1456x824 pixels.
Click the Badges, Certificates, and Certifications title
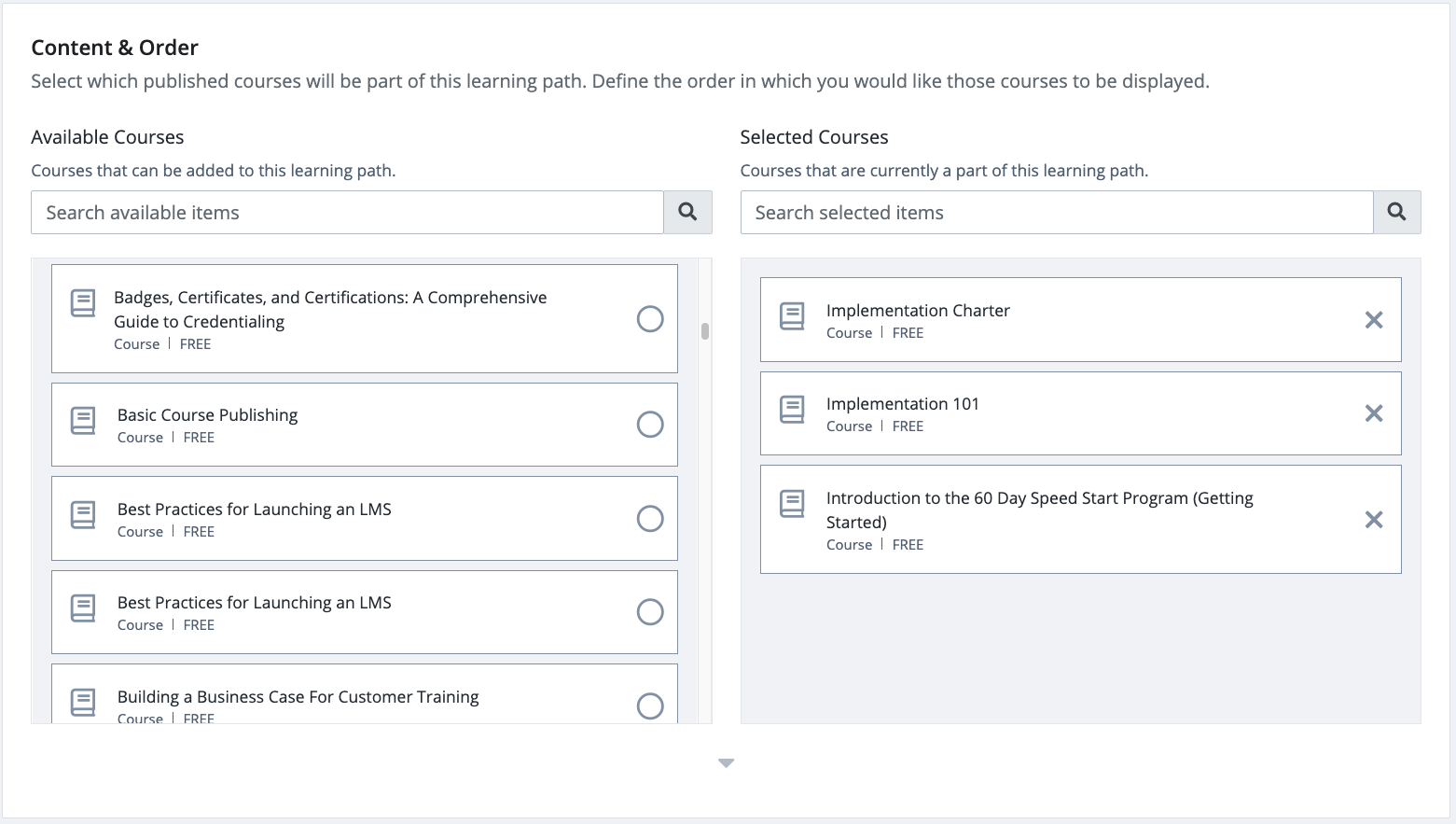[x=330, y=310]
